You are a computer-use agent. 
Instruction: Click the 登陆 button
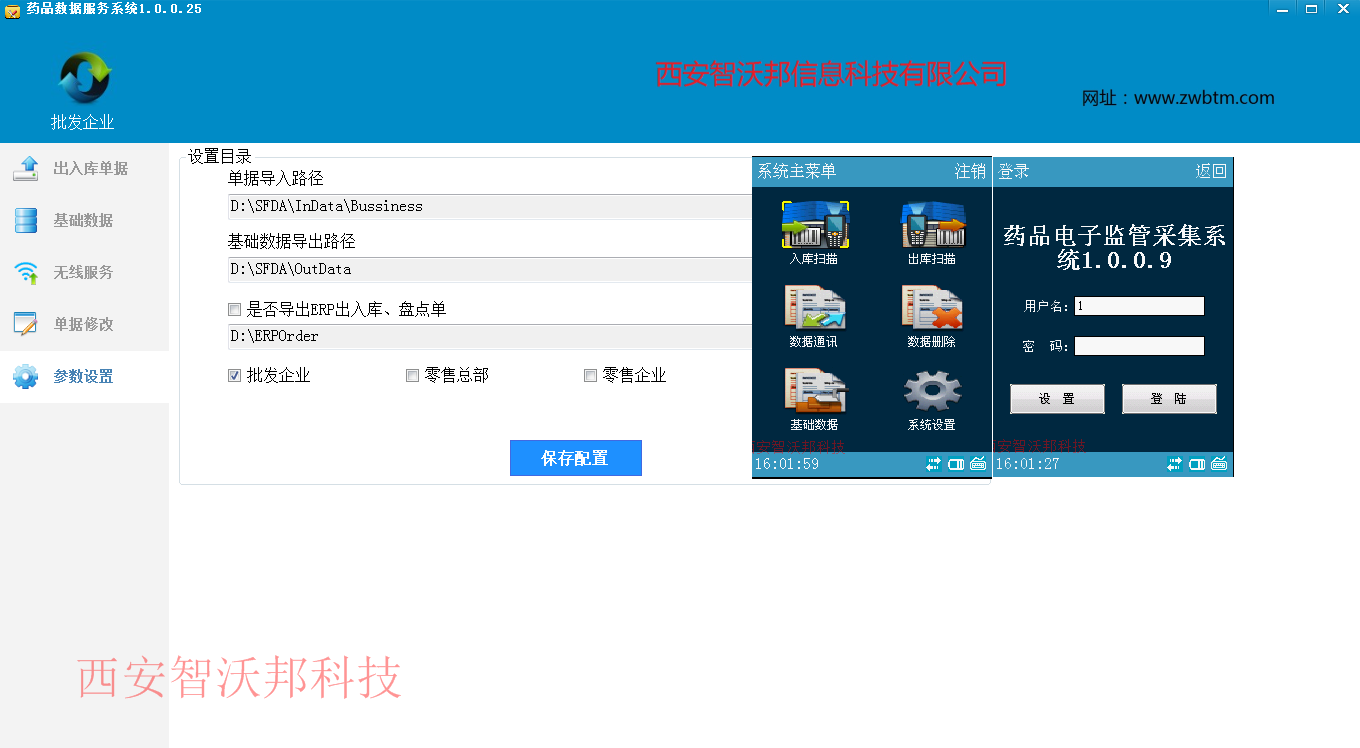pos(1169,399)
